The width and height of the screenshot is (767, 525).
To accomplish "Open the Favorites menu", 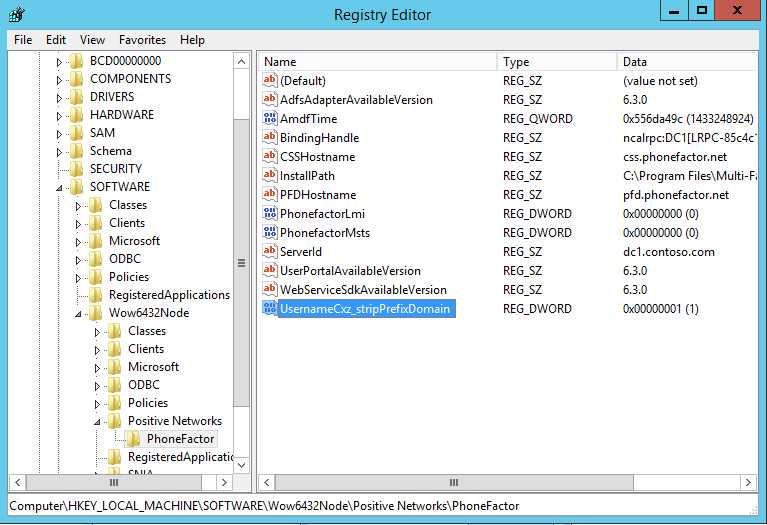I will pos(142,40).
